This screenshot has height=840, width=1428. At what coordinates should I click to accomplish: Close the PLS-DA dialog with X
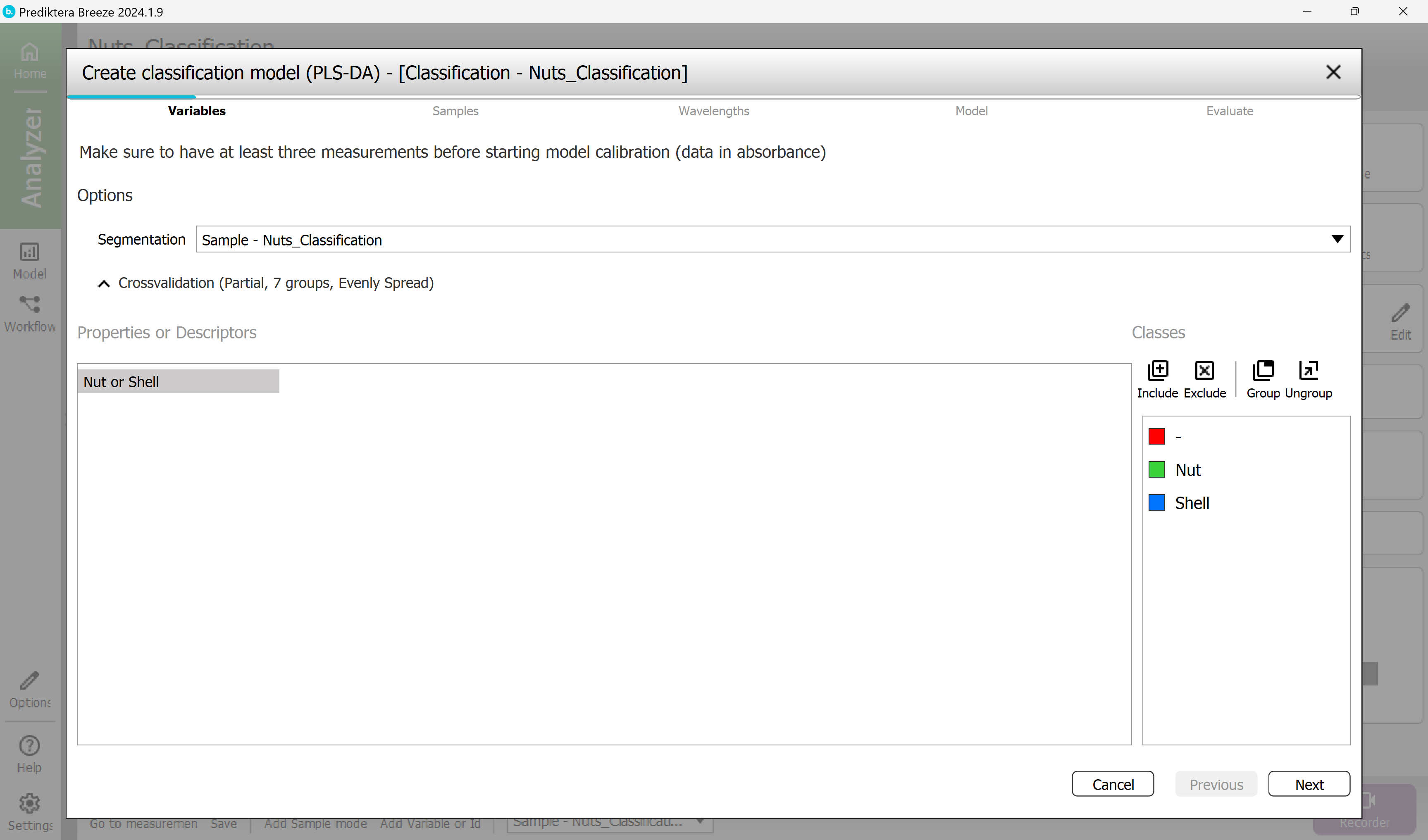click(1333, 72)
